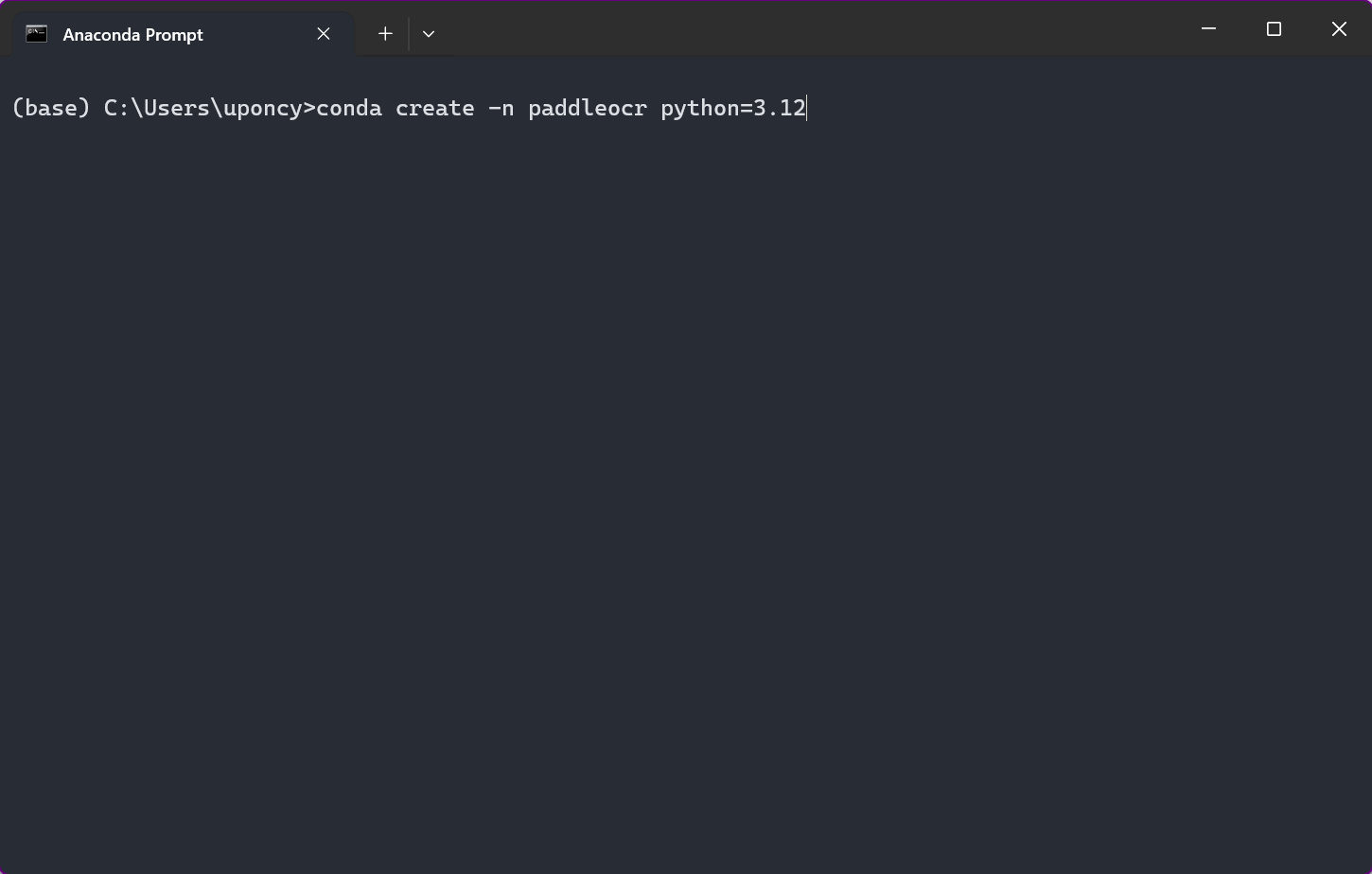Click the word conda in the command
Image resolution: width=1372 pixels, height=874 pixels.
tap(349, 109)
